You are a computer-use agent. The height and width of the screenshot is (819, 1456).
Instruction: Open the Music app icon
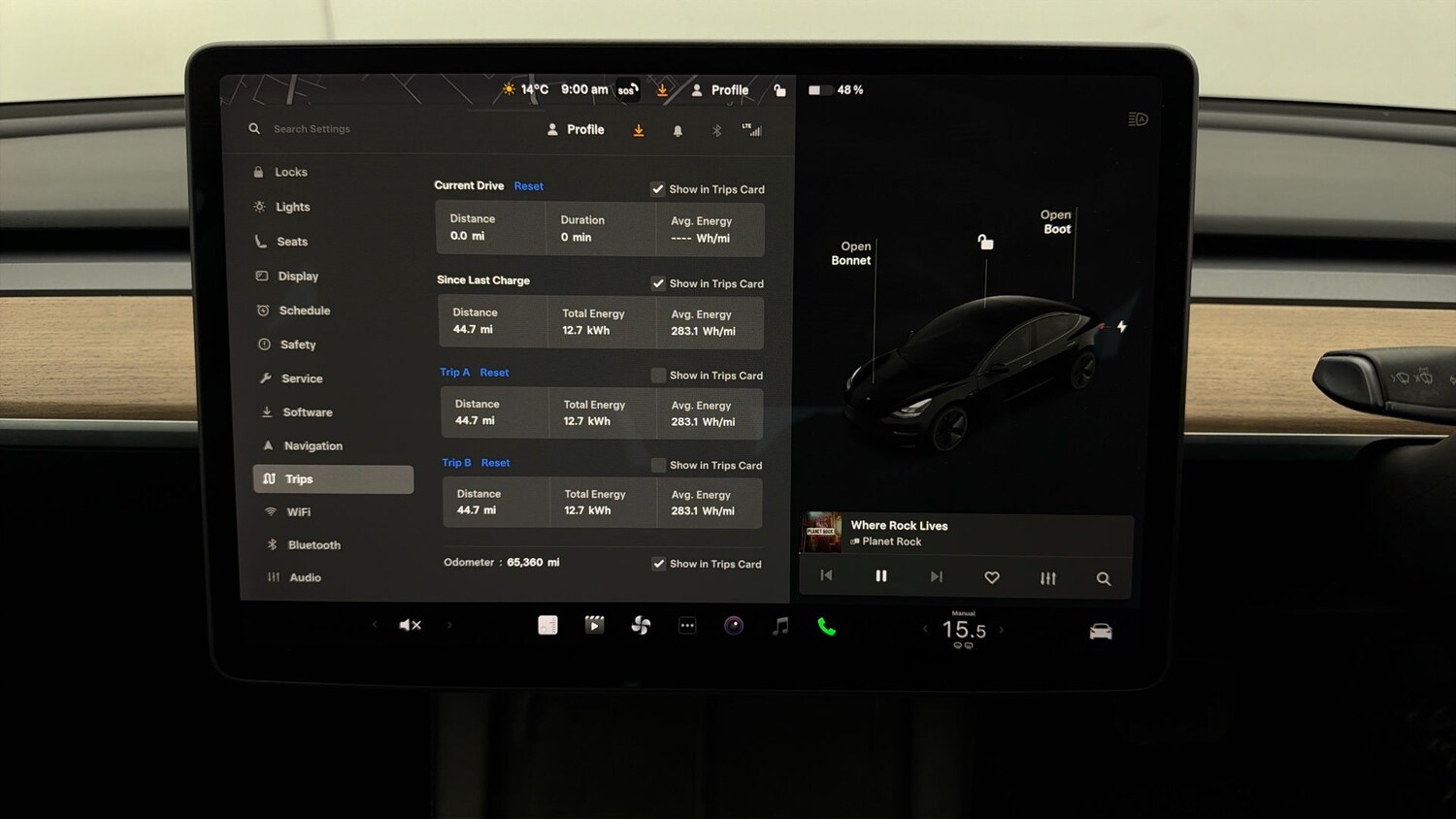tap(779, 627)
